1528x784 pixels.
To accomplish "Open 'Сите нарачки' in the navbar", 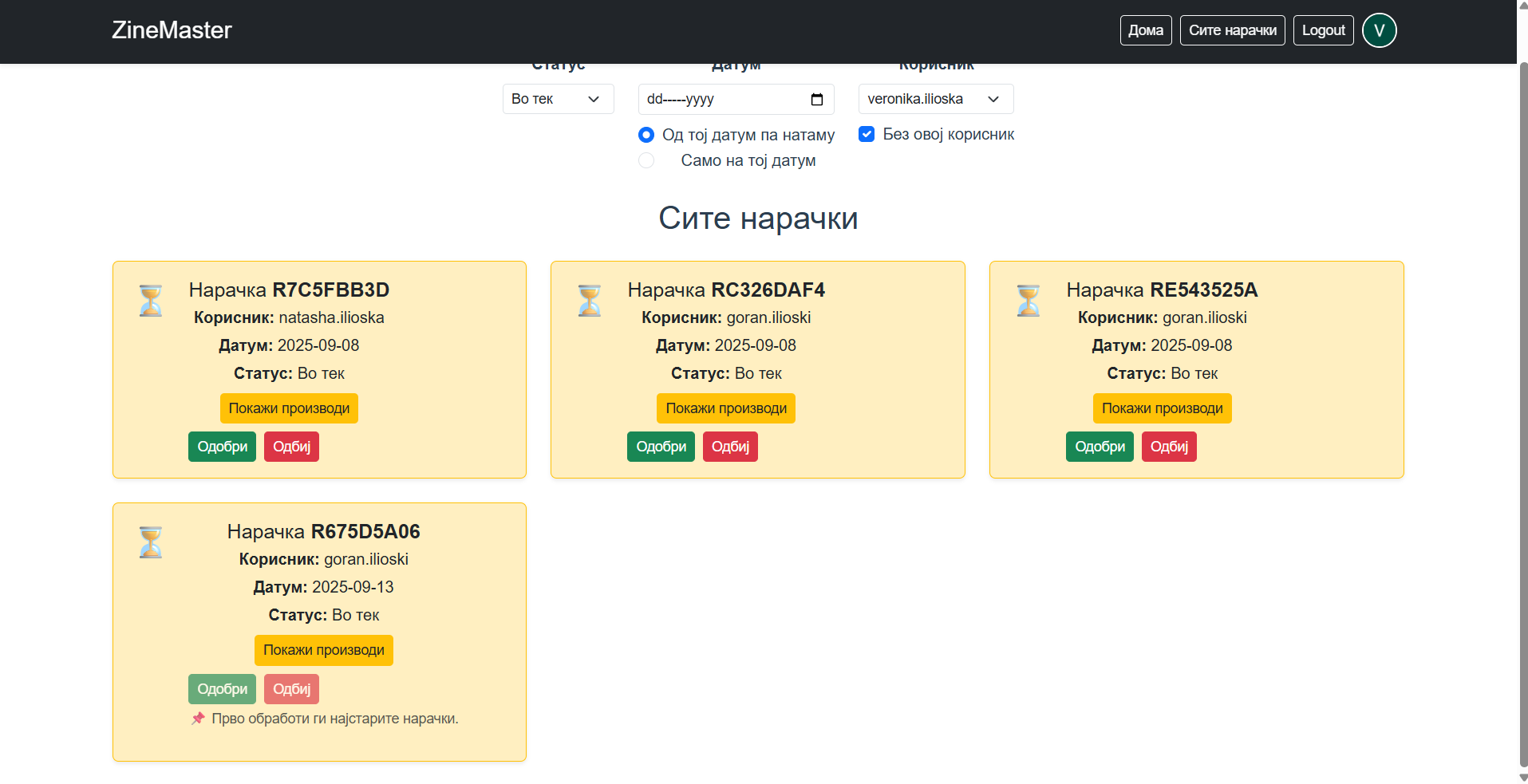I will point(1232,30).
